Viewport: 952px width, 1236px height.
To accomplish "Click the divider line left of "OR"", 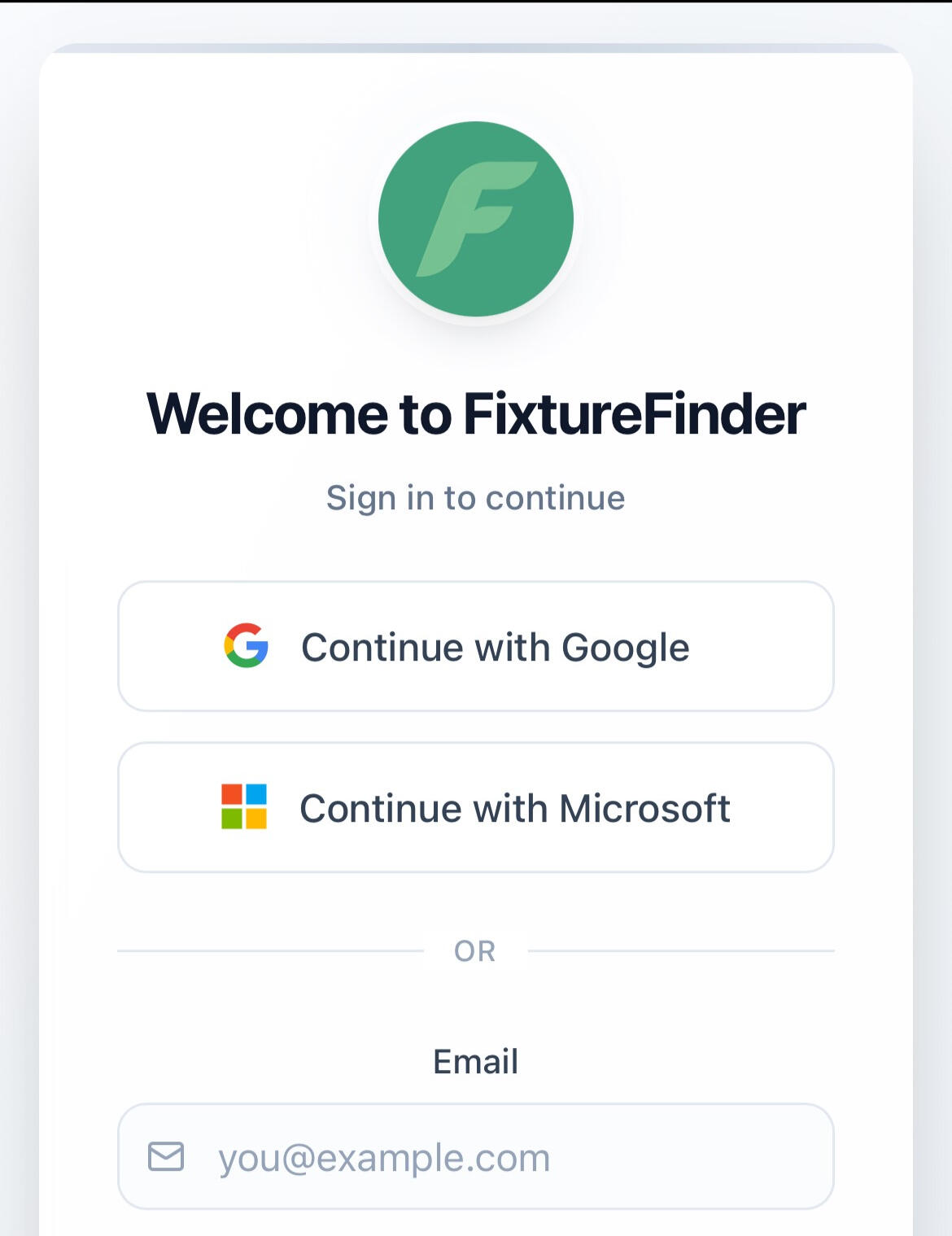I will (270, 950).
